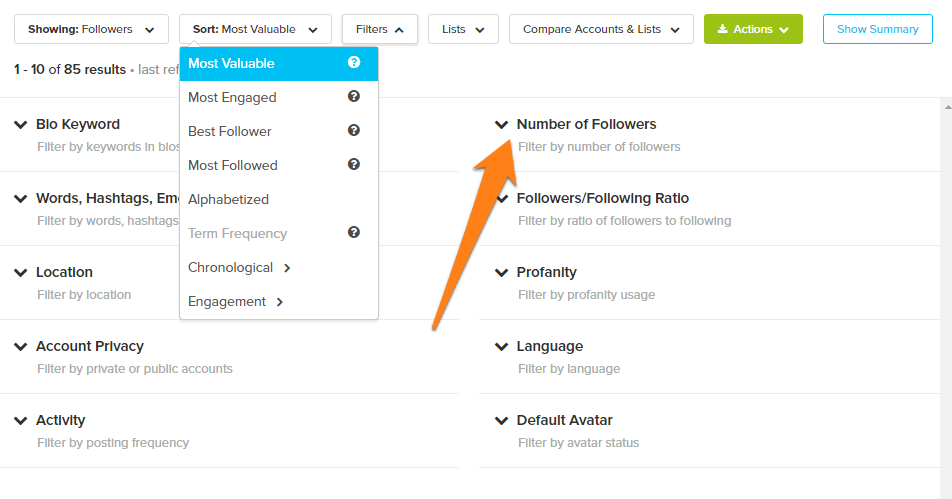The height and width of the screenshot is (499, 952).
Task: Click help icon beside Most Valuable
Action: 354,63
